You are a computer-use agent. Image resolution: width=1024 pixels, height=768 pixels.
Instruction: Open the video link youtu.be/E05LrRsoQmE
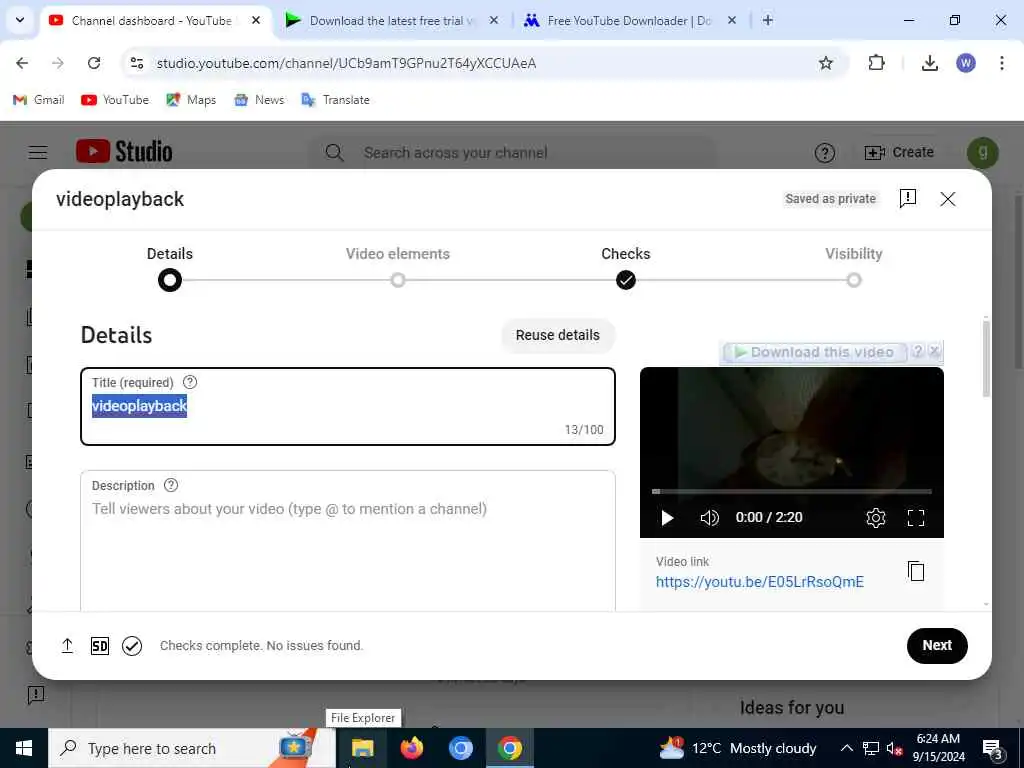(x=760, y=582)
